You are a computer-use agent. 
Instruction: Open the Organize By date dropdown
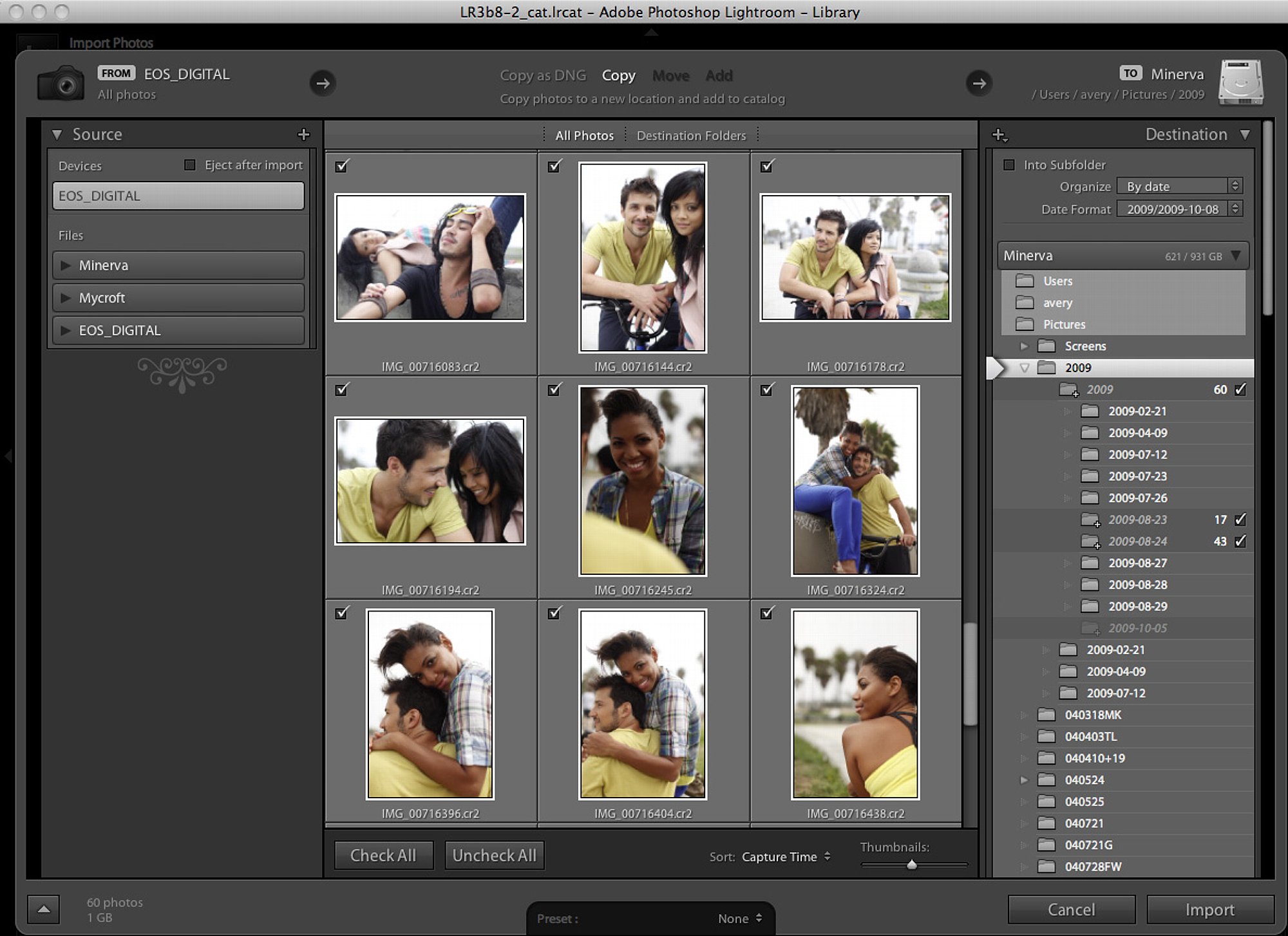(1179, 187)
